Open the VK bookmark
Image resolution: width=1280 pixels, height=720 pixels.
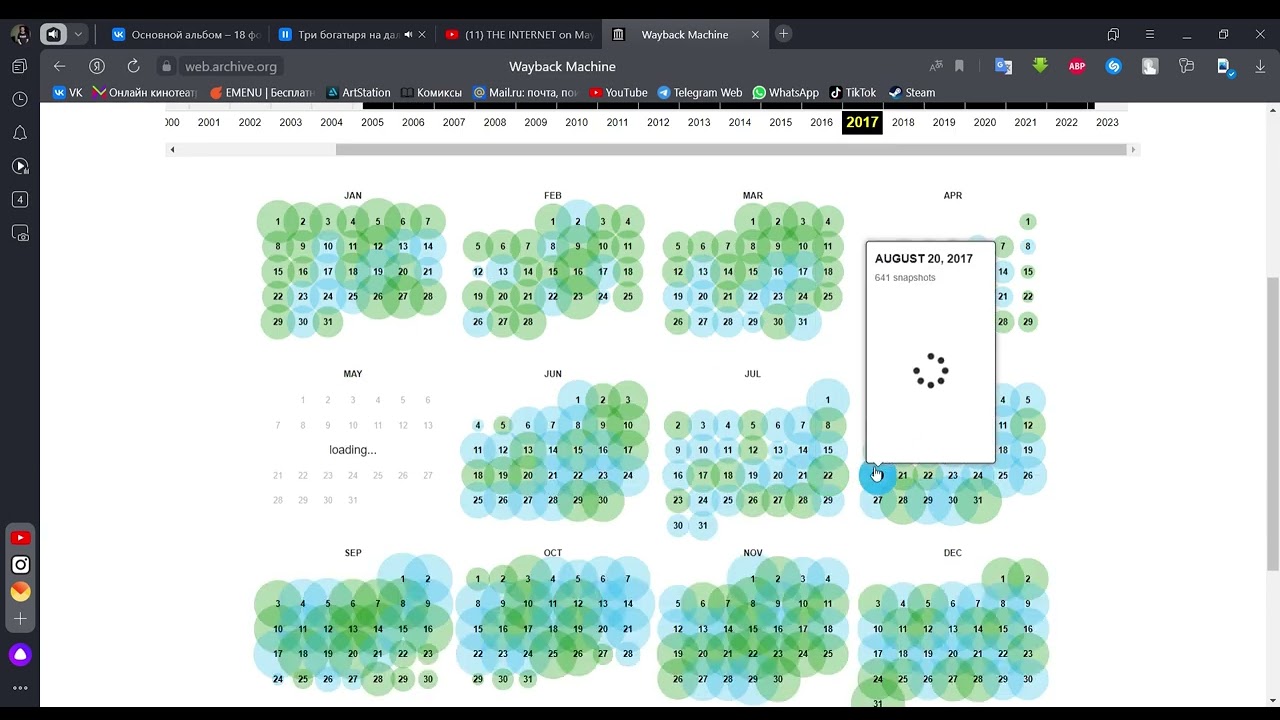(68, 92)
